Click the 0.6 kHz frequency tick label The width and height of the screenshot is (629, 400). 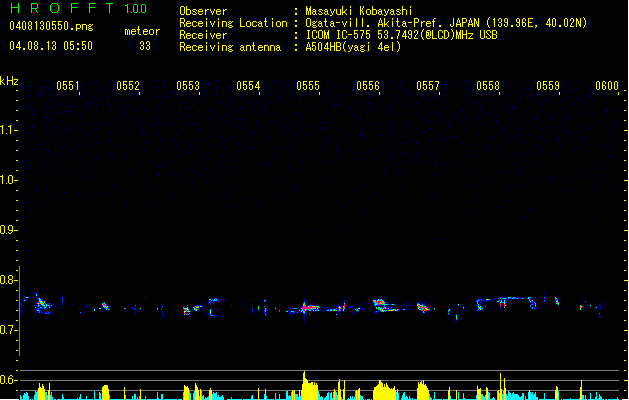[x=8, y=380]
